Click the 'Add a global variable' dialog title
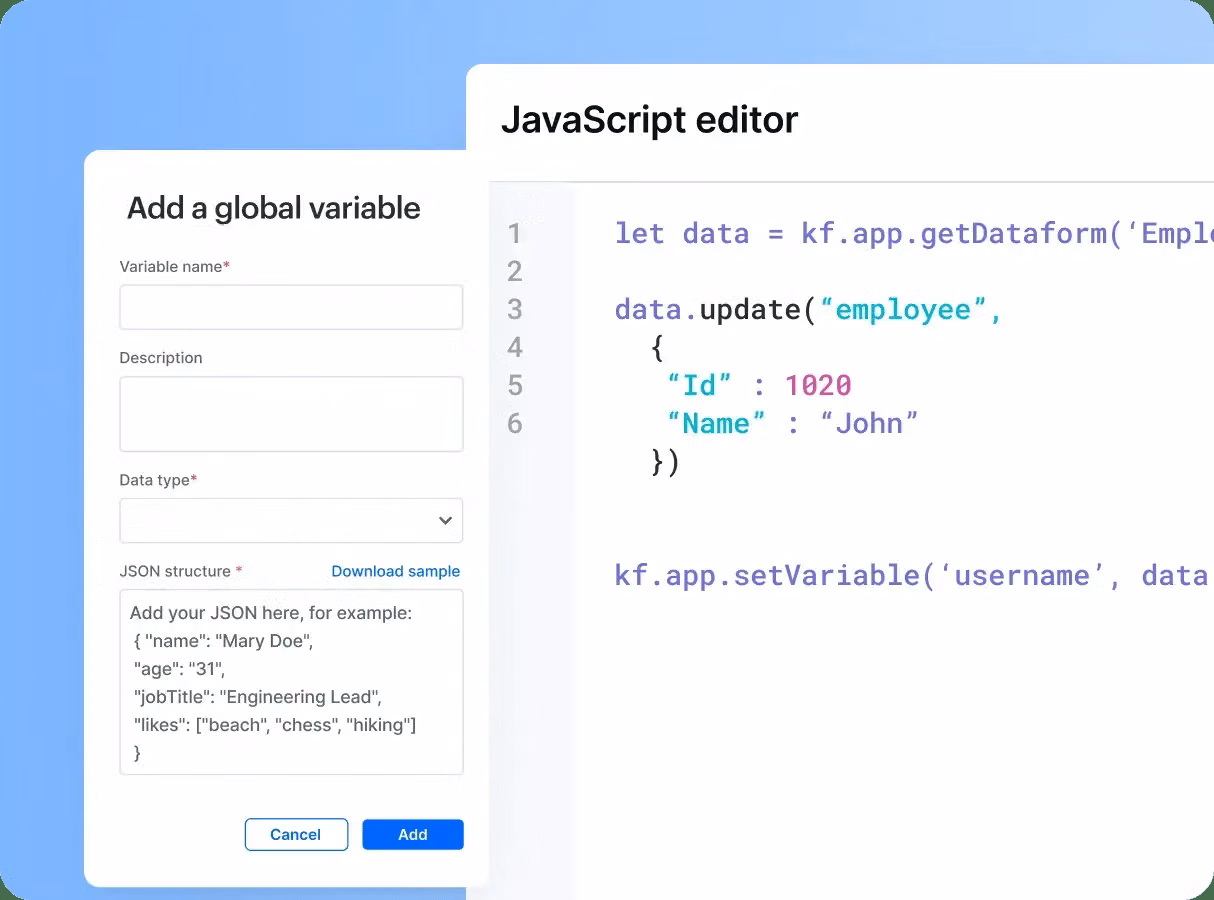 273,208
